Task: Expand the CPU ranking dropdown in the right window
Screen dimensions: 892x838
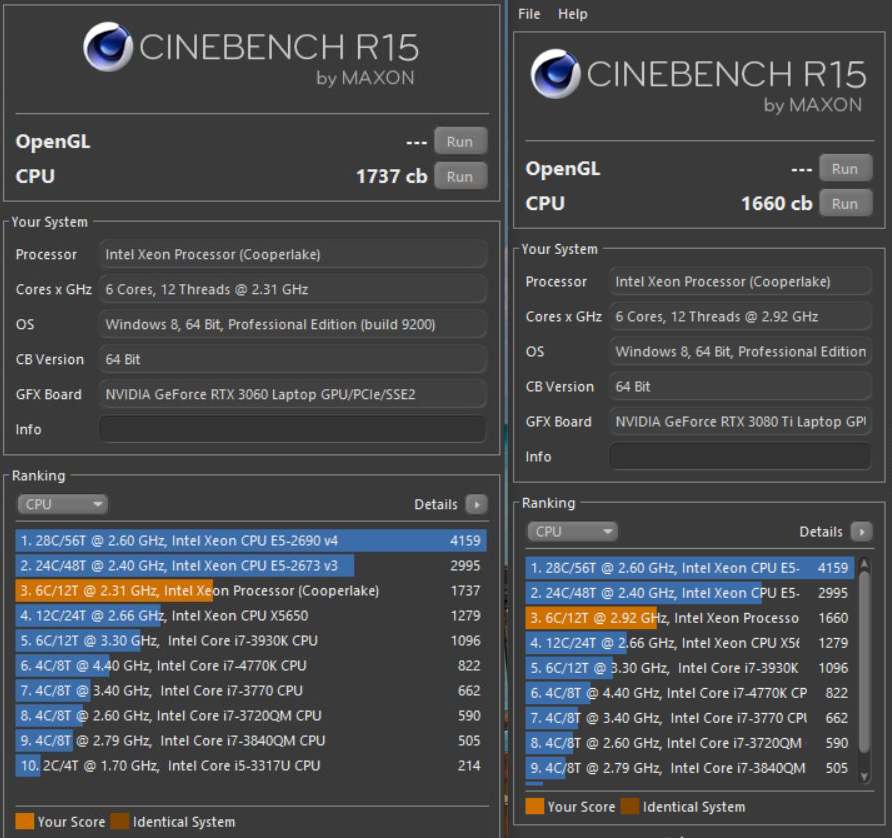Action: pyautogui.click(x=573, y=532)
